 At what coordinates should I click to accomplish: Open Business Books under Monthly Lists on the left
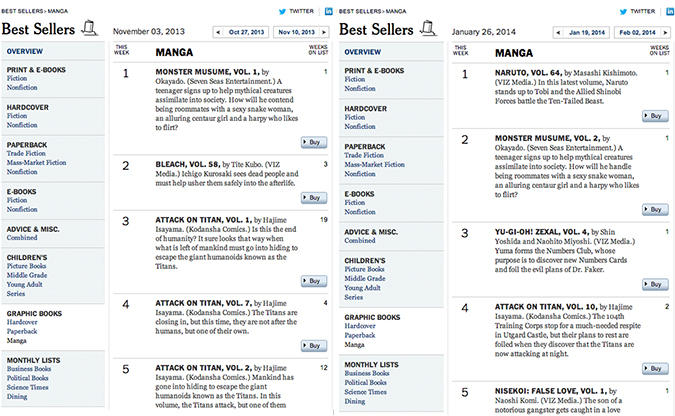click(x=29, y=369)
